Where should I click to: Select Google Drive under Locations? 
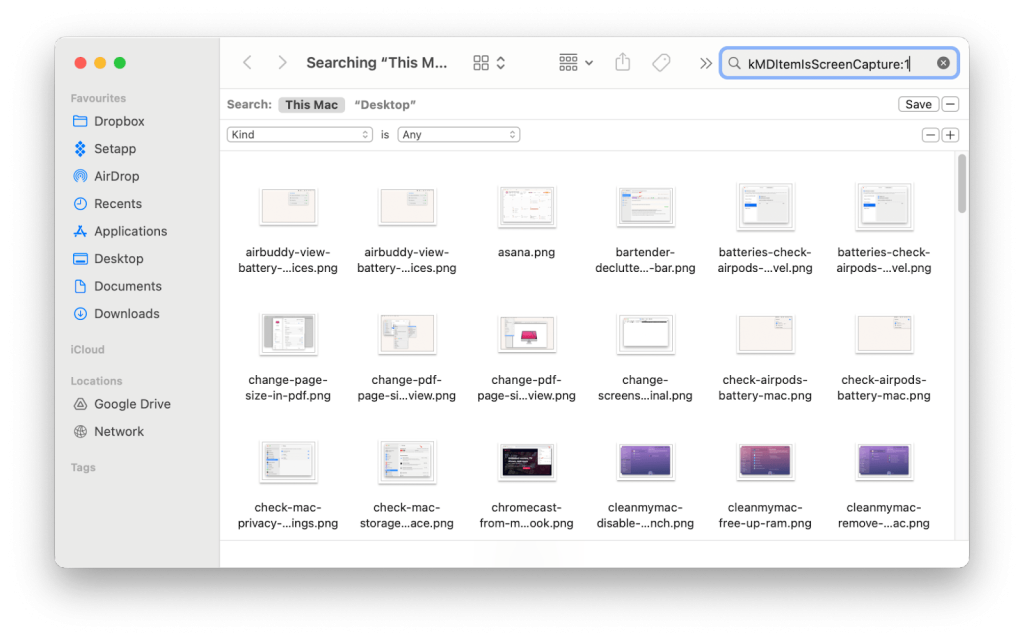click(131, 404)
